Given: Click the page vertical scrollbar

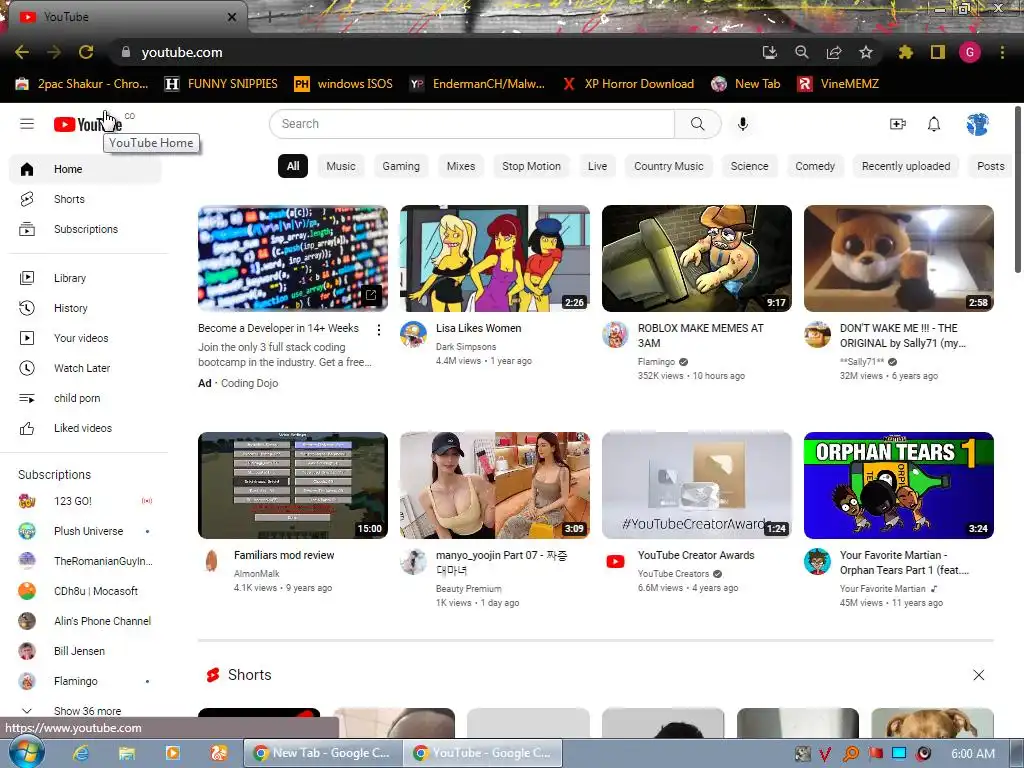Looking at the screenshot, I should click(1017, 189).
